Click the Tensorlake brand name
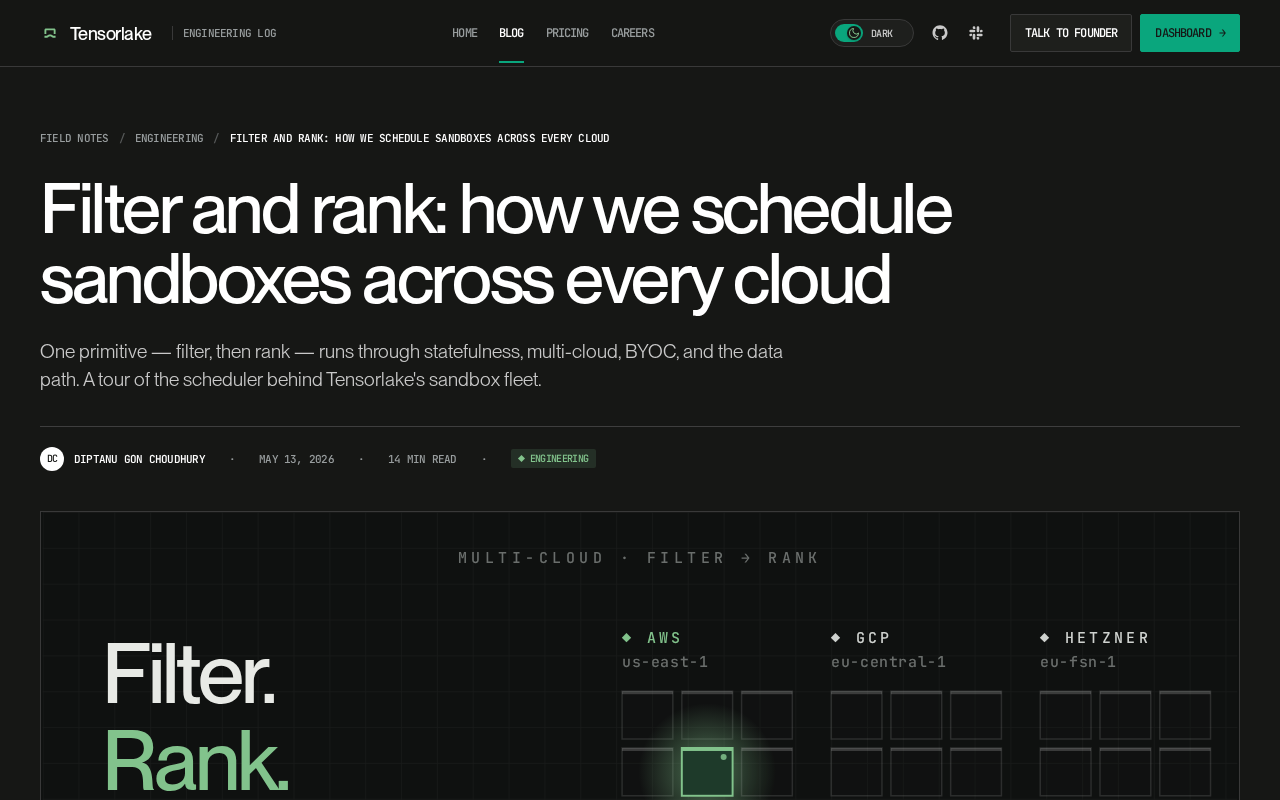 pos(111,33)
